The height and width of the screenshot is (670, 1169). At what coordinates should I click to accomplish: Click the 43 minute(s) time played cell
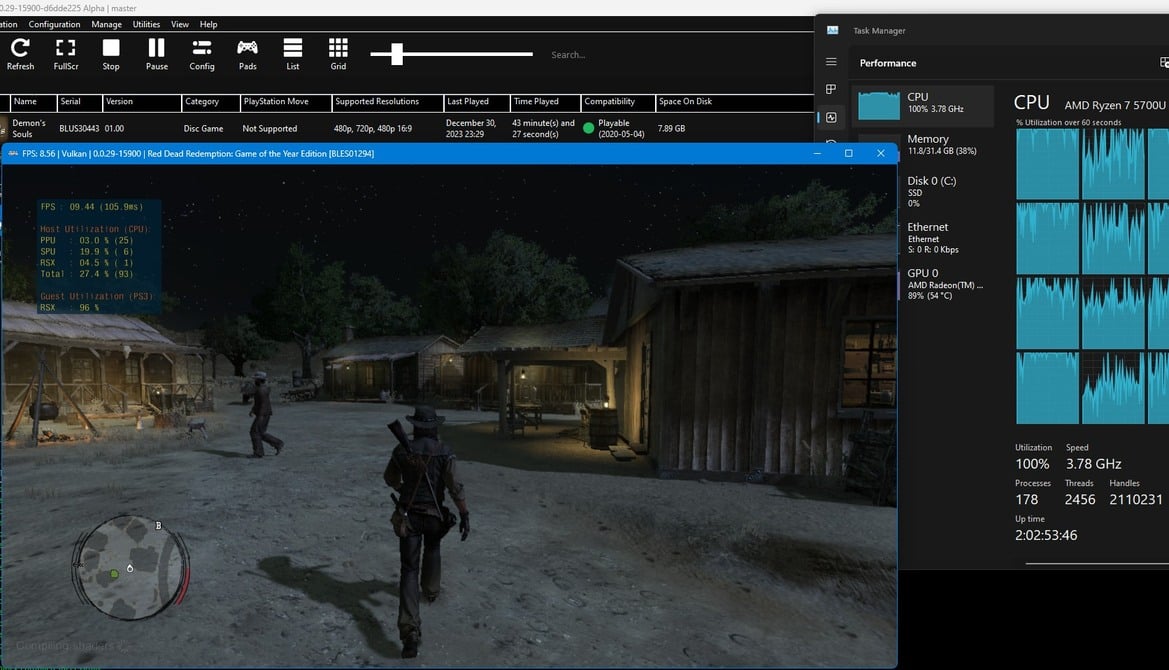click(x=543, y=128)
